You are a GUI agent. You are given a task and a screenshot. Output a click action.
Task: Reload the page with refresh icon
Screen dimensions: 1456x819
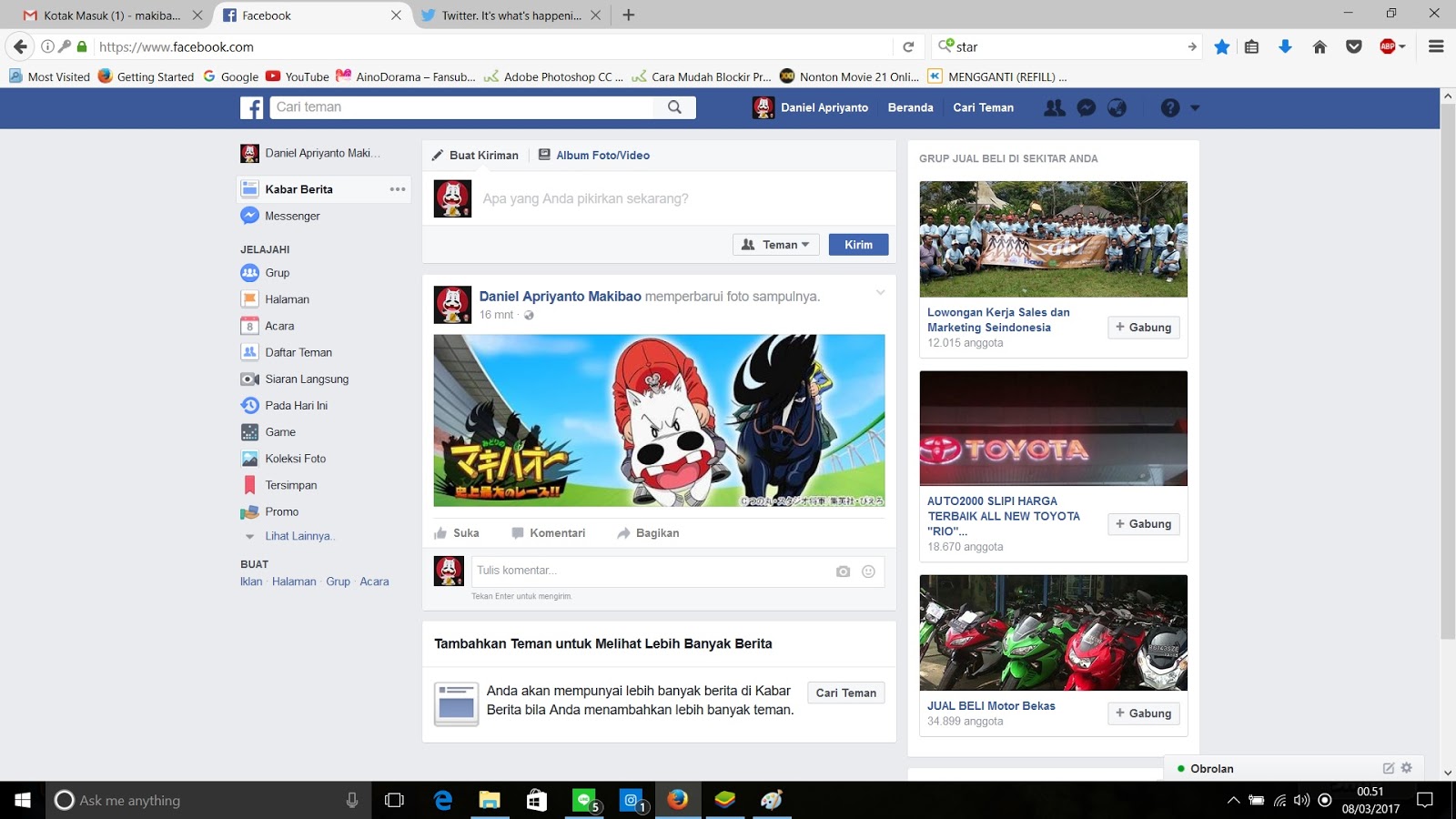click(x=908, y=46)
